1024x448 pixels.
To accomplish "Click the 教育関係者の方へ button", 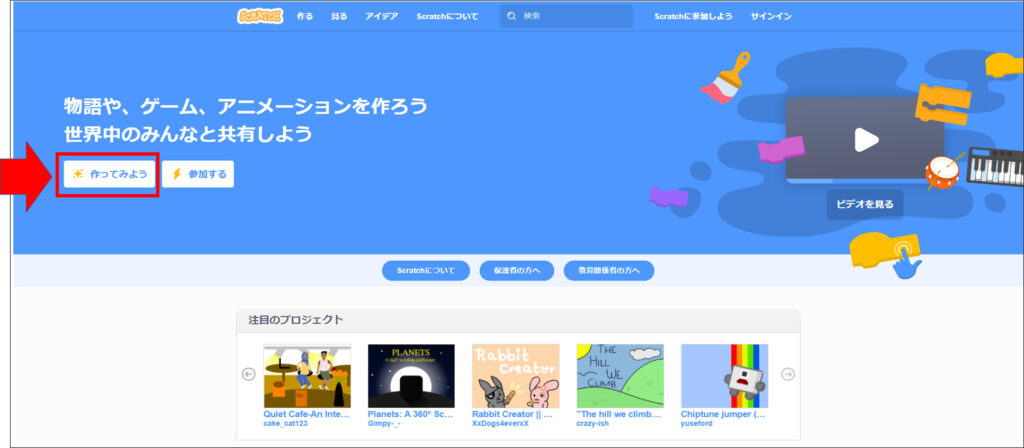I will click(609, 270).
